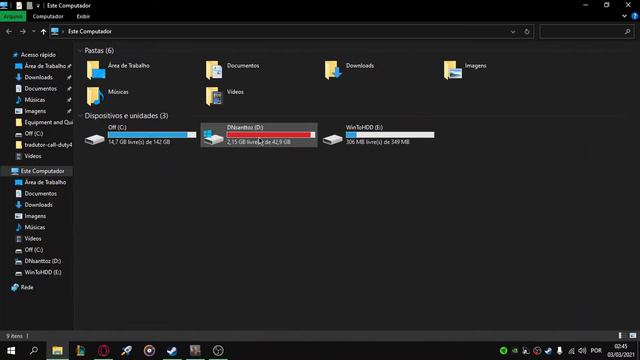Refresh the current folder view

pos(527,31)
